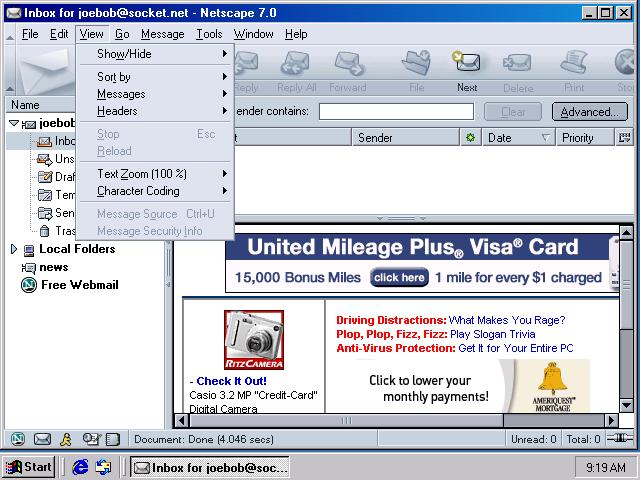Select the Drafts folder
The image size is (640, 480).
click(x=56, y=177)
